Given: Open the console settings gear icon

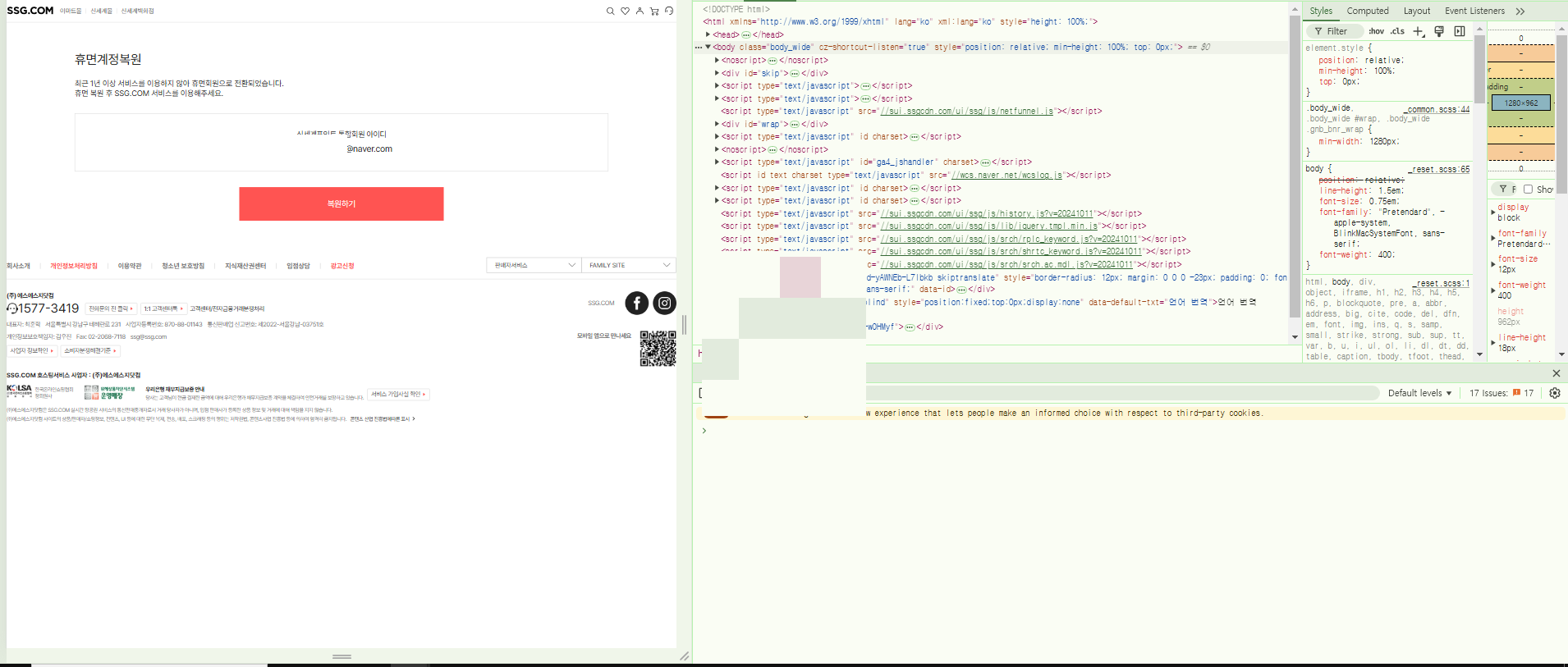Looking at the screenshot, I should pyautogui.click(x=1555, y=393).
